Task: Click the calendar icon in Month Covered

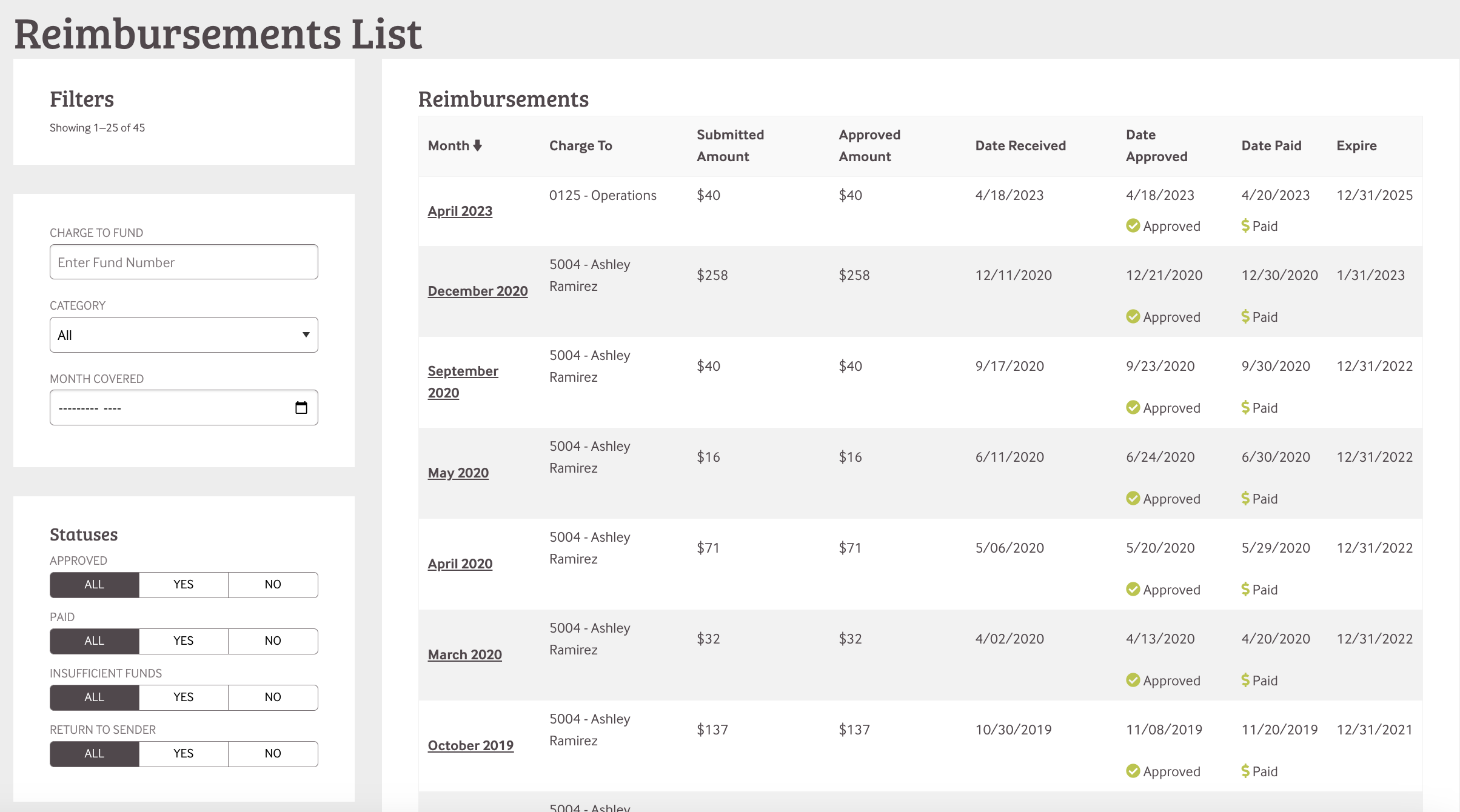Action: (301, 408)
